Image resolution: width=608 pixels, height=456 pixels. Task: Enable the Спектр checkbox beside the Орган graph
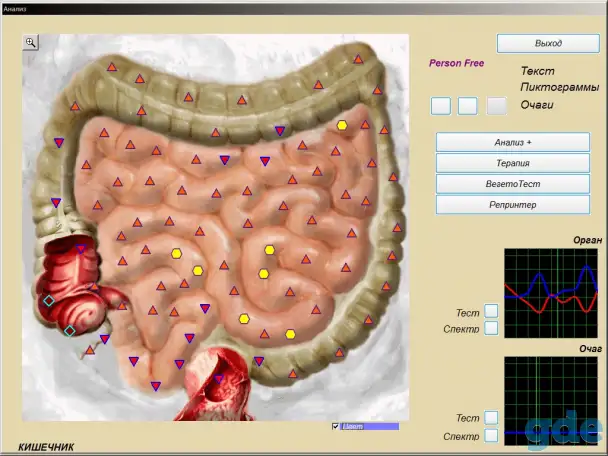pyautogui.click(x=491, y=328)
